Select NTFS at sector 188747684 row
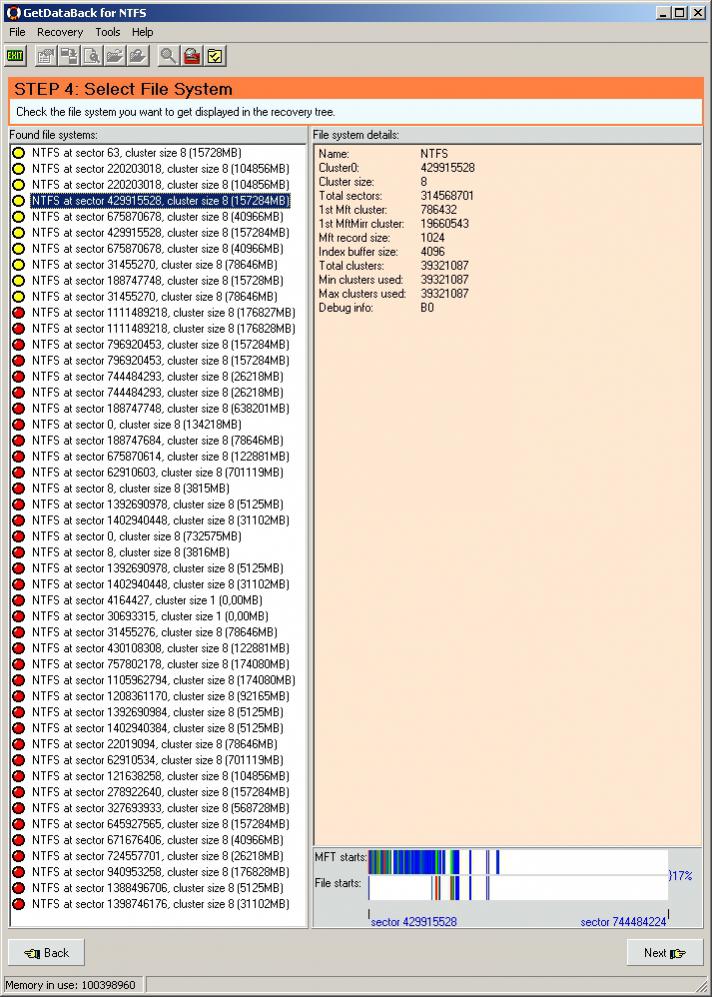This screenshot has width=712, height=997. pos(158,440)
